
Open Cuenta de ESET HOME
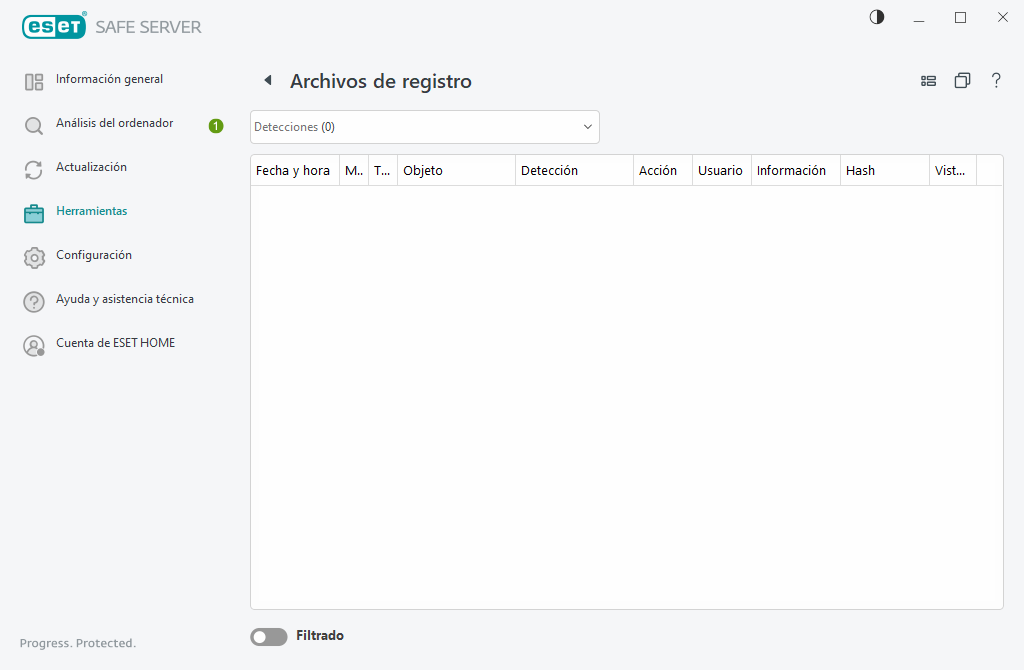pos(115,343)
